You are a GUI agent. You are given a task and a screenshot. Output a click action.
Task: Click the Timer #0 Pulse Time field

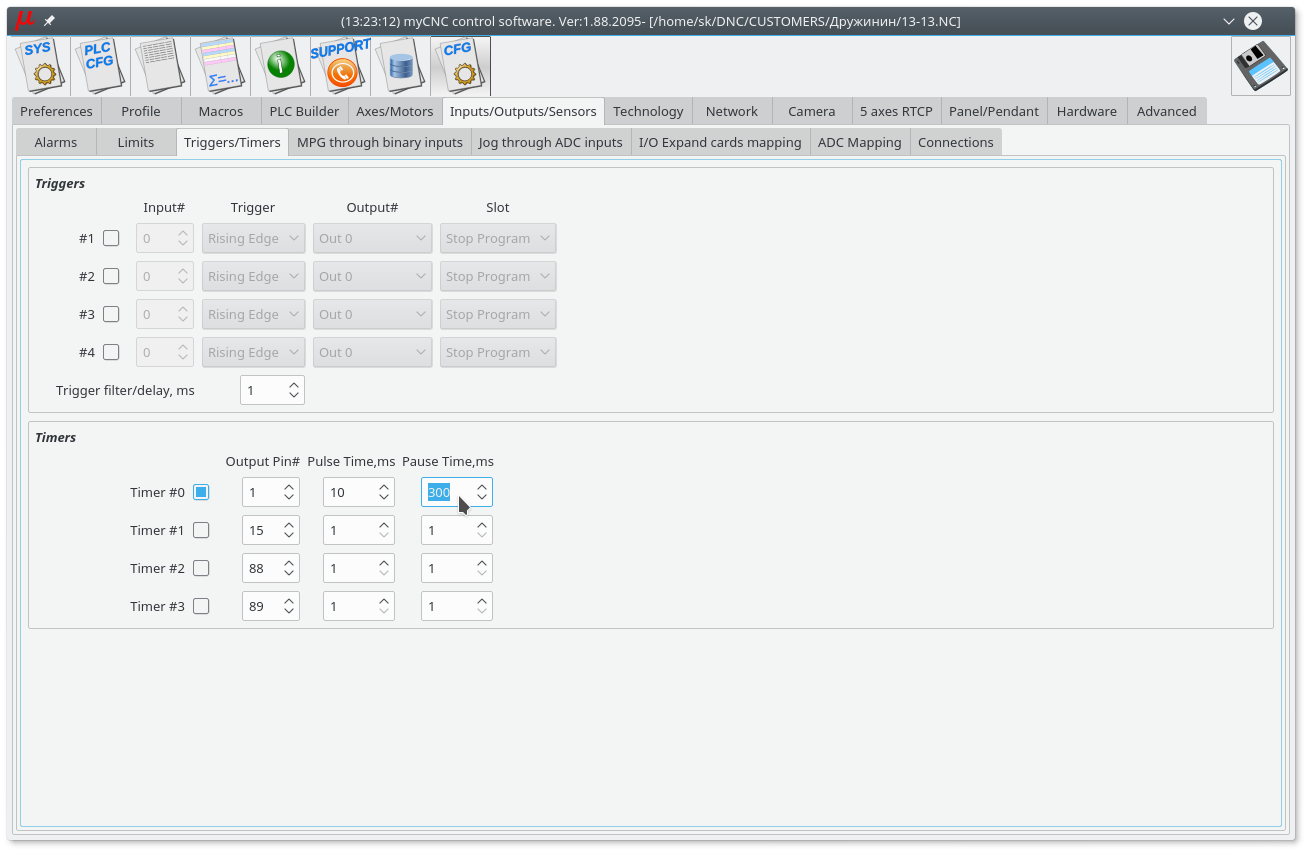coord(359,492)
